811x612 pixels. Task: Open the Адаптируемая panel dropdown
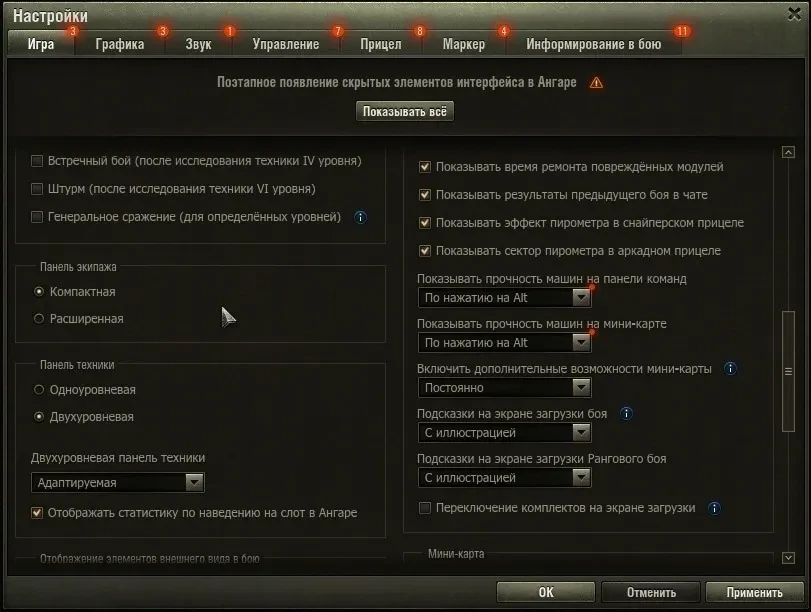tap(118, 483)
